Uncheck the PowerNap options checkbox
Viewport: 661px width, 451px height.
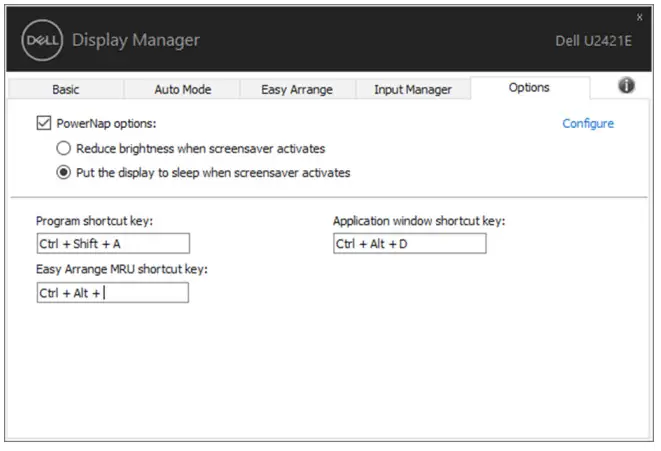click(44, 123)
